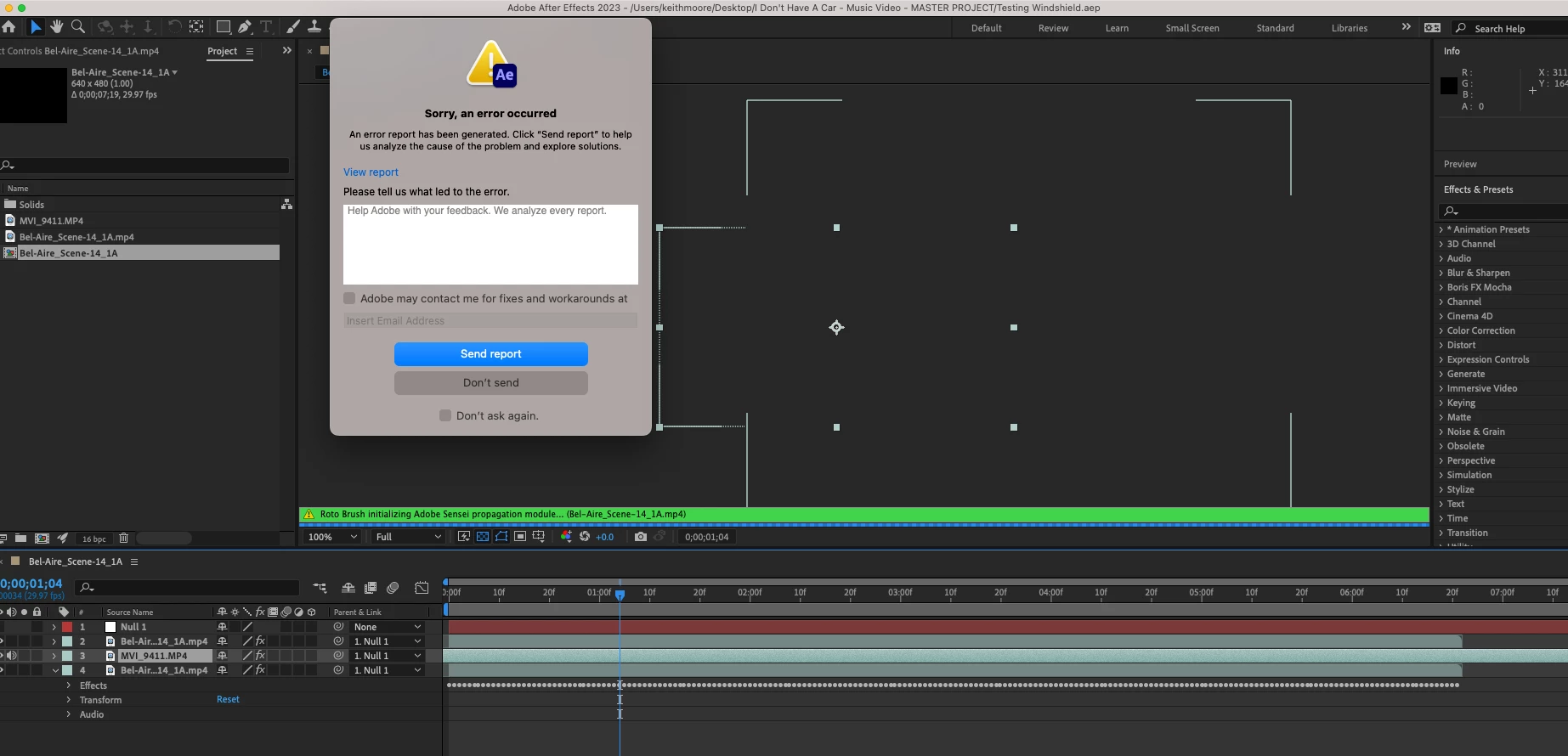Viewport: 1568px width, 756px height.
Task: Take a snapshot with camera icon
Action: [641, 537]
